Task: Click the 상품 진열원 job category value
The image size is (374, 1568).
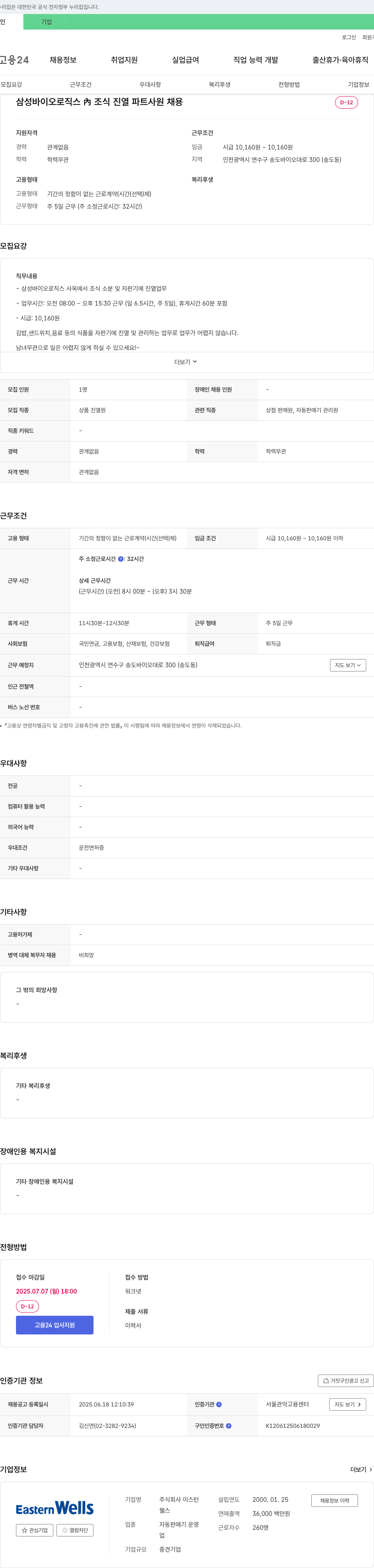Action: tap(92, 410)
